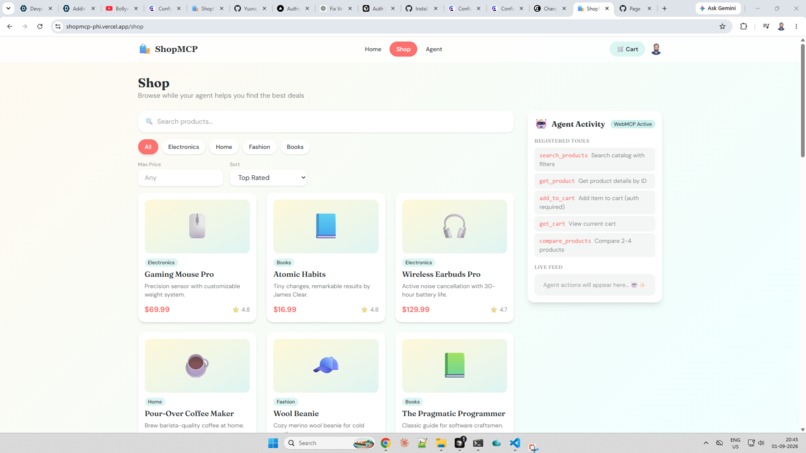Open the Terminal from the taskbar
Viewport: 806px width, 453px height.
pyautogui.click(x=478, y=443)
